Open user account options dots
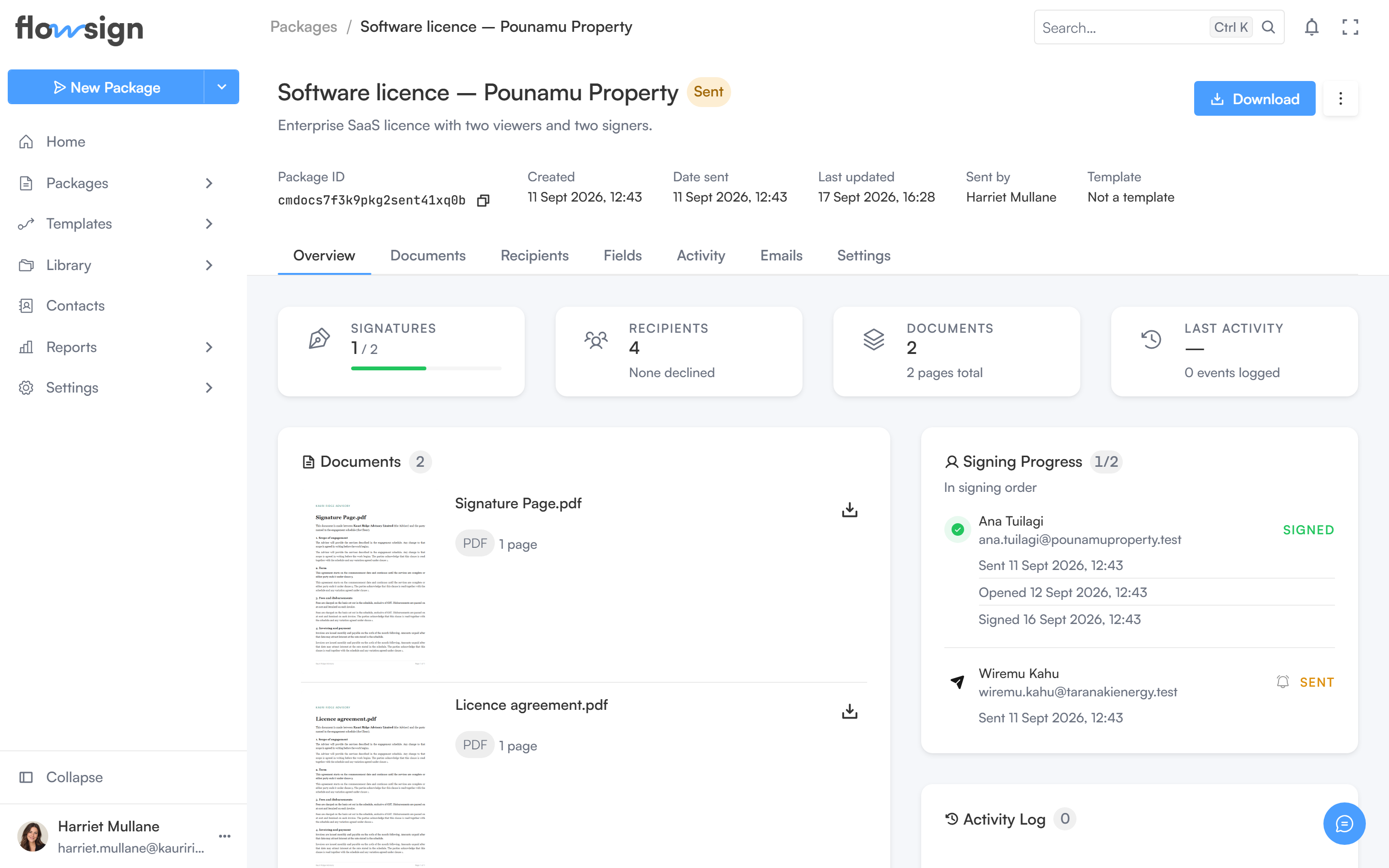The height and width of the screenshot is (868, 1389). 224,837
